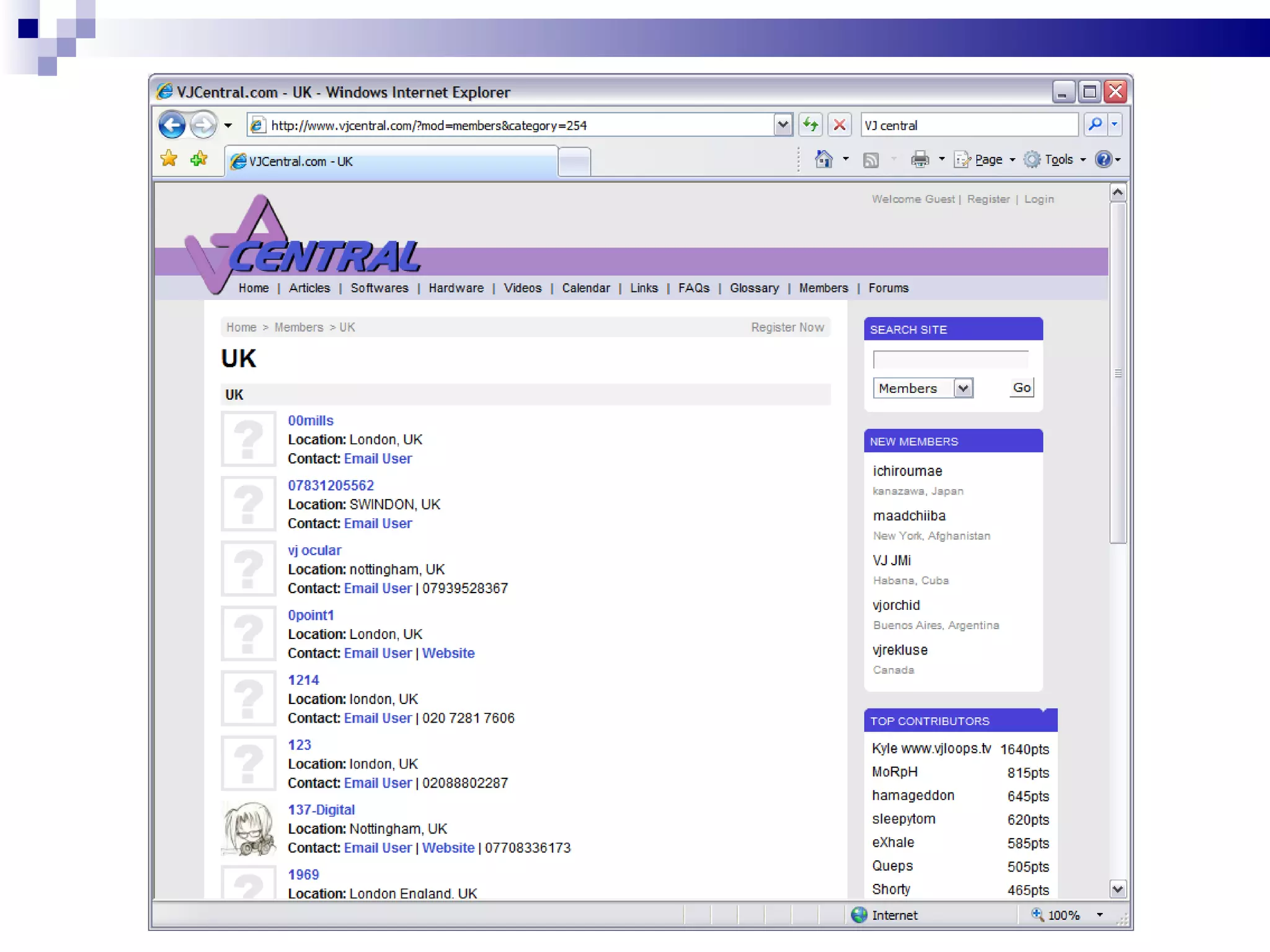The width and height of the screenshot is (1270, 952).
Task: Click the Print icon in toolbar
Action: coord(920,160)
